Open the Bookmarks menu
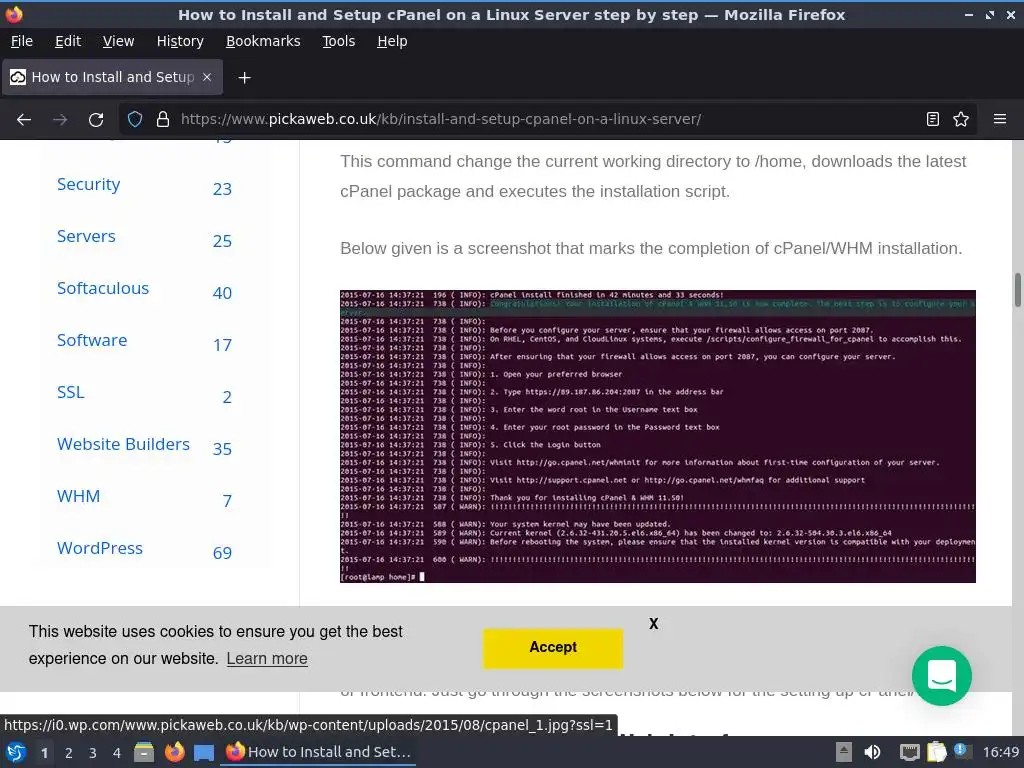Viewport: 1024px width, 768px height. (x=263, y=41)
